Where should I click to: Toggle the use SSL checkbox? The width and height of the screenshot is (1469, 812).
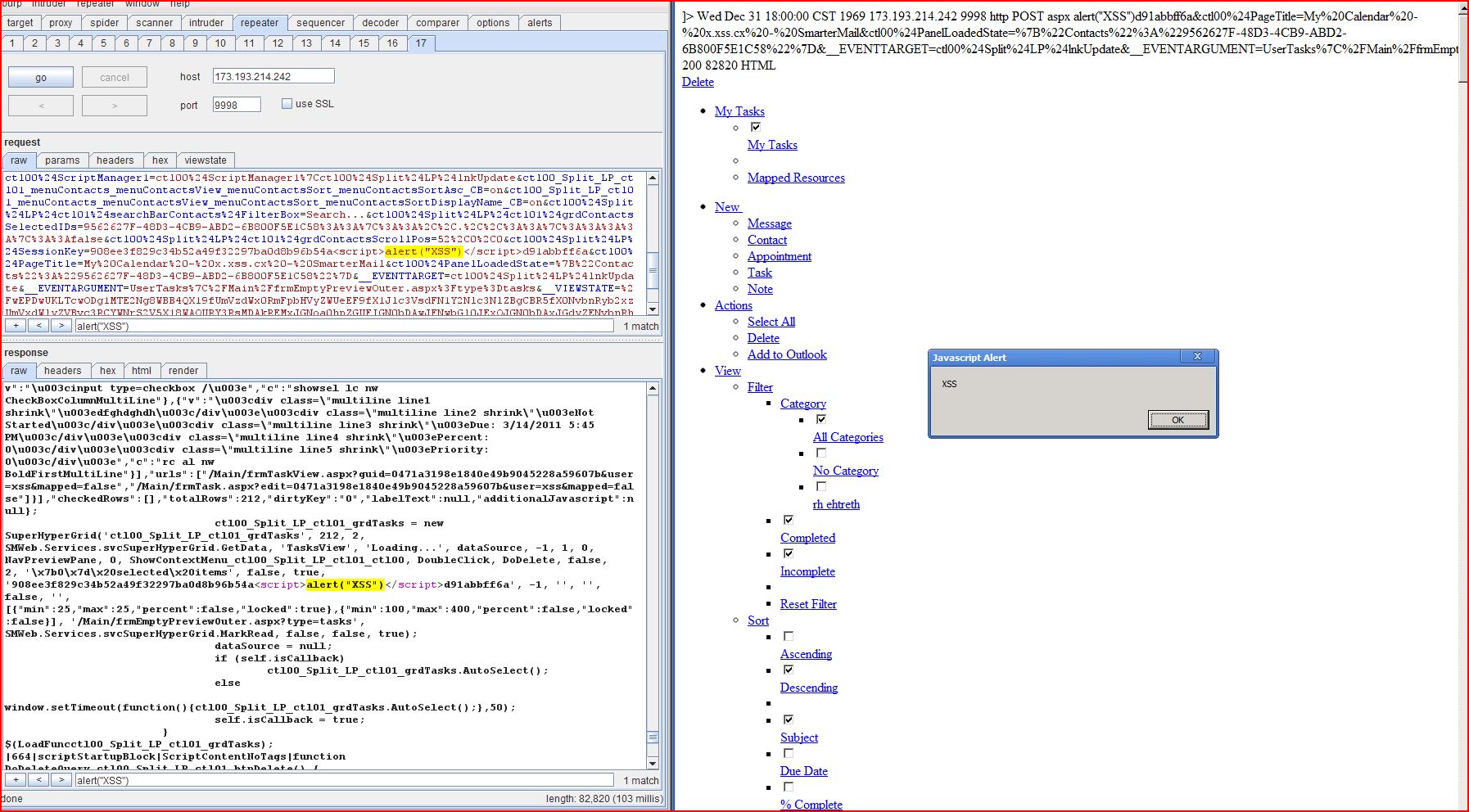click(287, 104)
